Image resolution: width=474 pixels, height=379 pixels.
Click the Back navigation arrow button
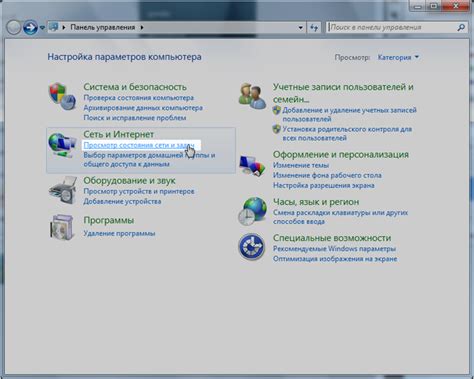pyautogui.click(x=14, y=27)
